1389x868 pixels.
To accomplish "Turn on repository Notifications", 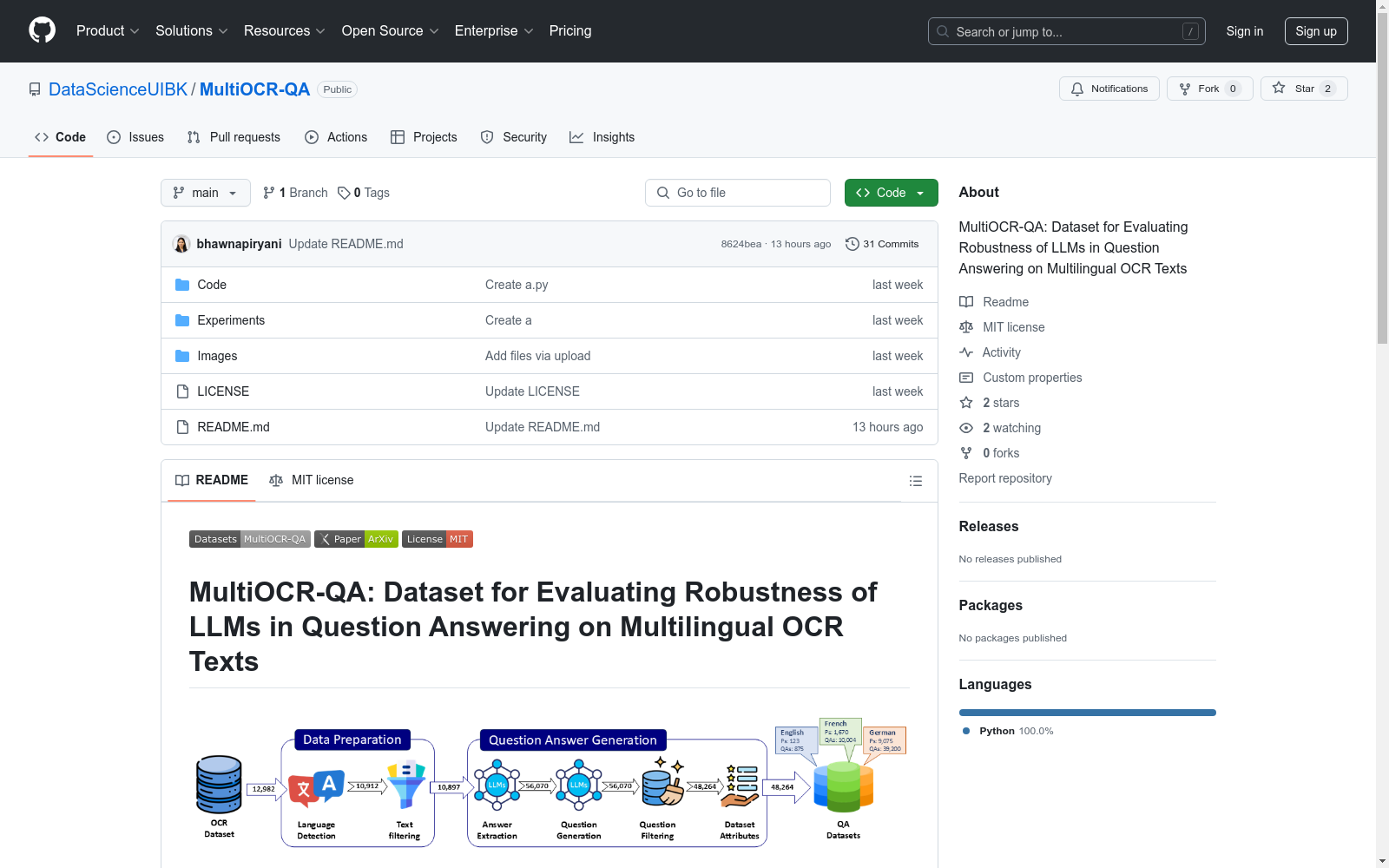I will click(1109, 89).
